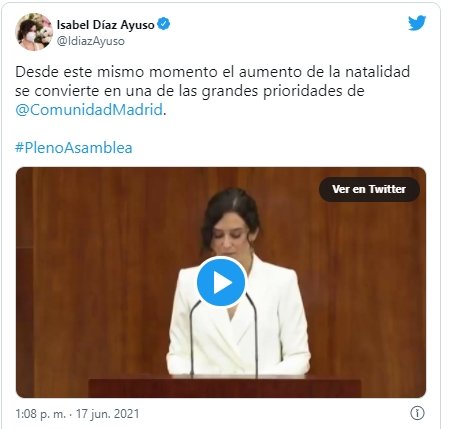Click the blank space below the hashtag
The height and width of the screenshot is (429, 450).
coord(220,161)
